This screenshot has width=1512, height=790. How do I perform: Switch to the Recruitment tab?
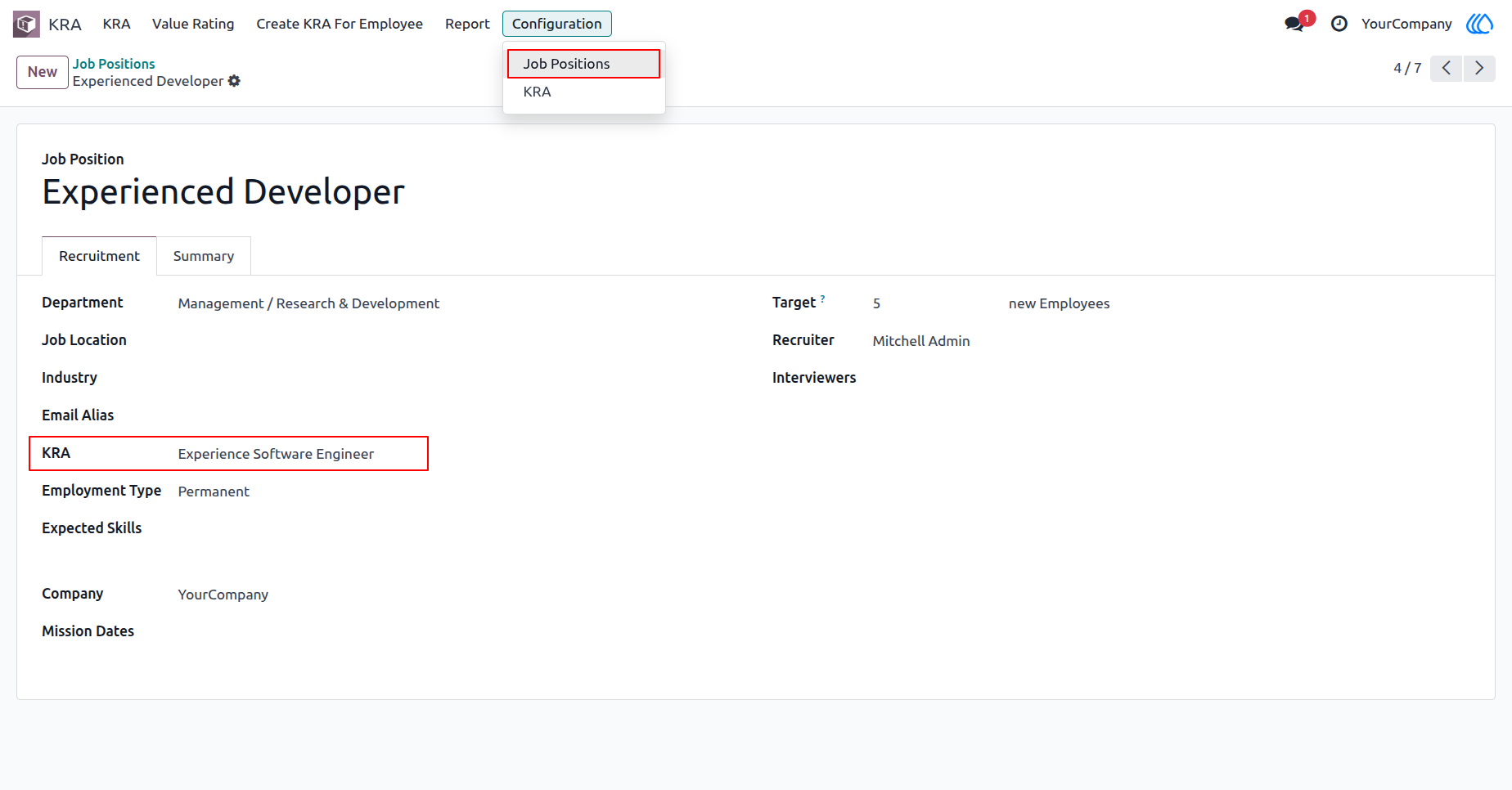[99, 256]
